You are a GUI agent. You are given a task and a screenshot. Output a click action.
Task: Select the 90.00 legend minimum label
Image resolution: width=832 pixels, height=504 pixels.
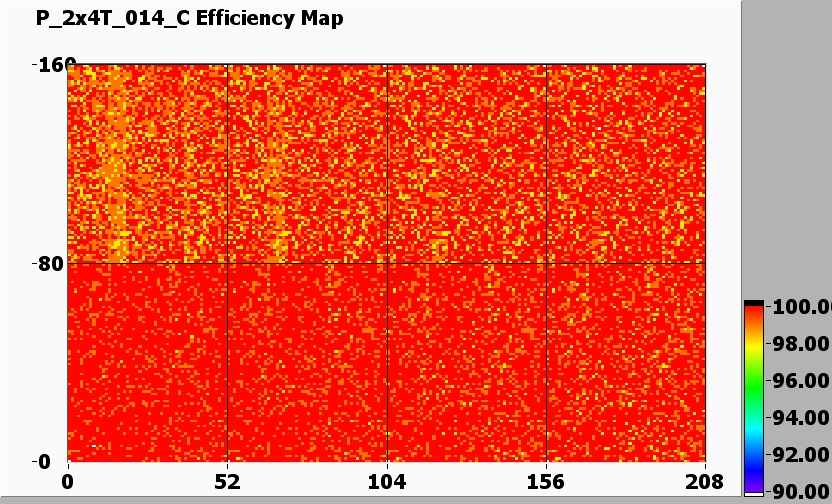[x=800, y=491]
